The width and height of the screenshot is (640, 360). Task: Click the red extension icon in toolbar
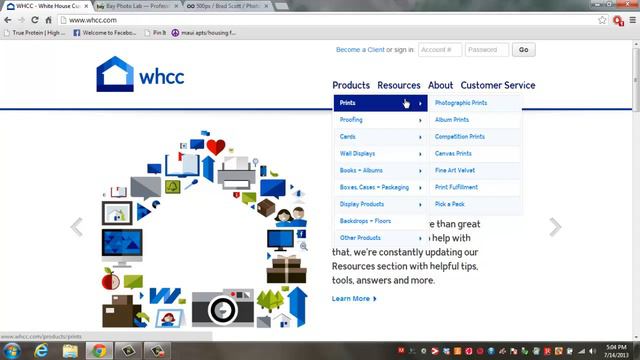[x=618, y=20]
